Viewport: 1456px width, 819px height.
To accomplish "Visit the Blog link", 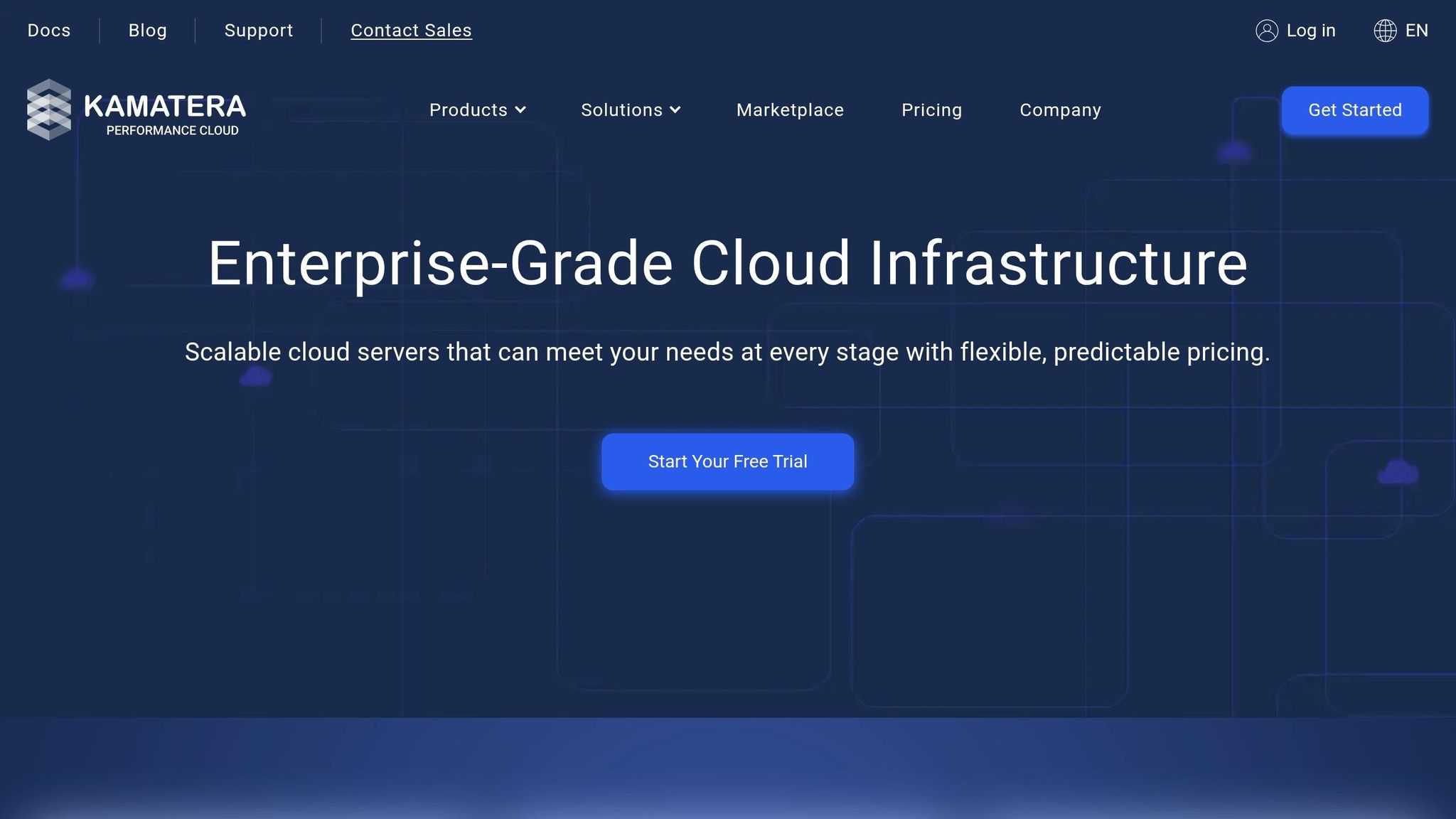I will [147, 31].
